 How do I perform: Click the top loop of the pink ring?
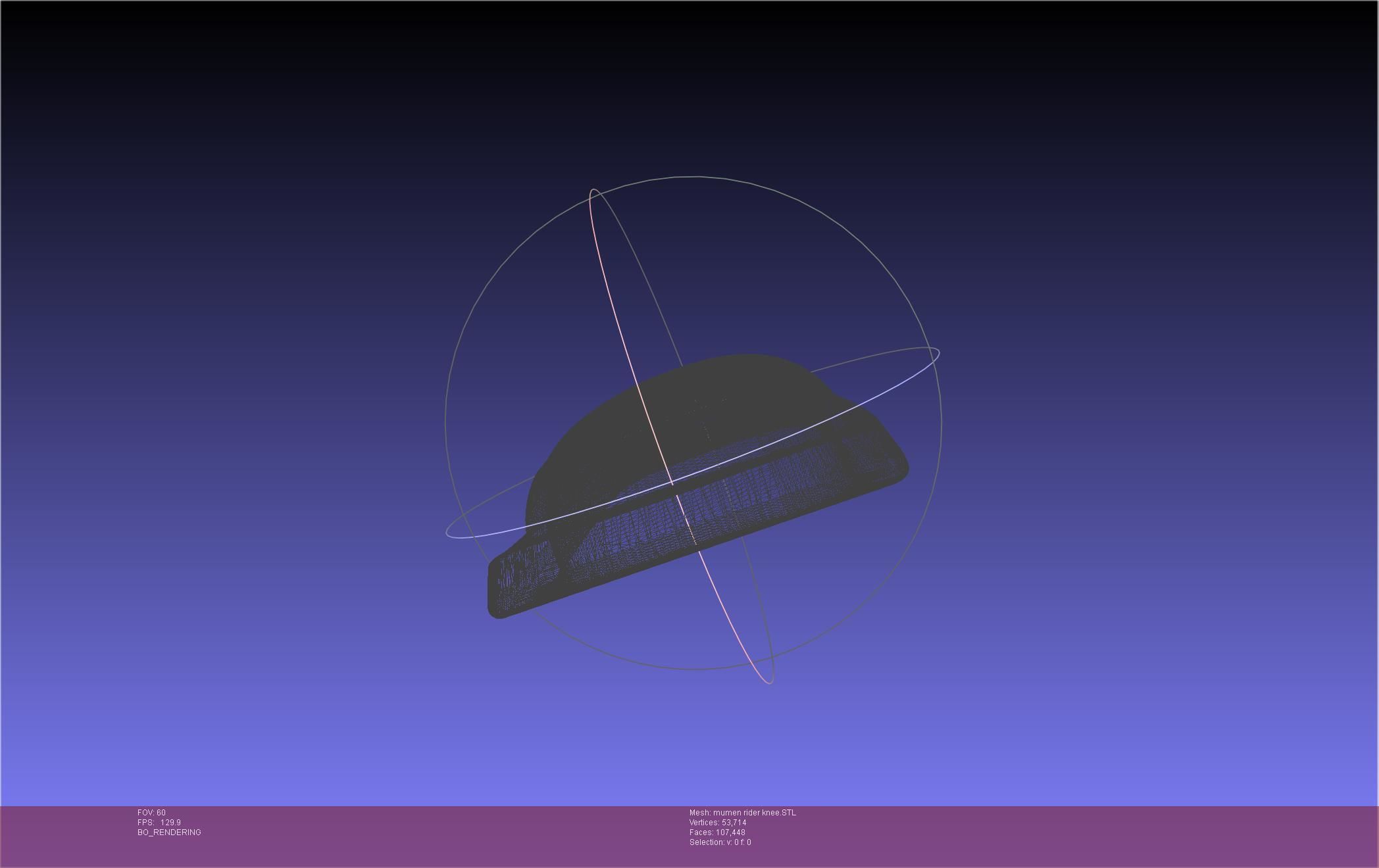tap(593, 191)
